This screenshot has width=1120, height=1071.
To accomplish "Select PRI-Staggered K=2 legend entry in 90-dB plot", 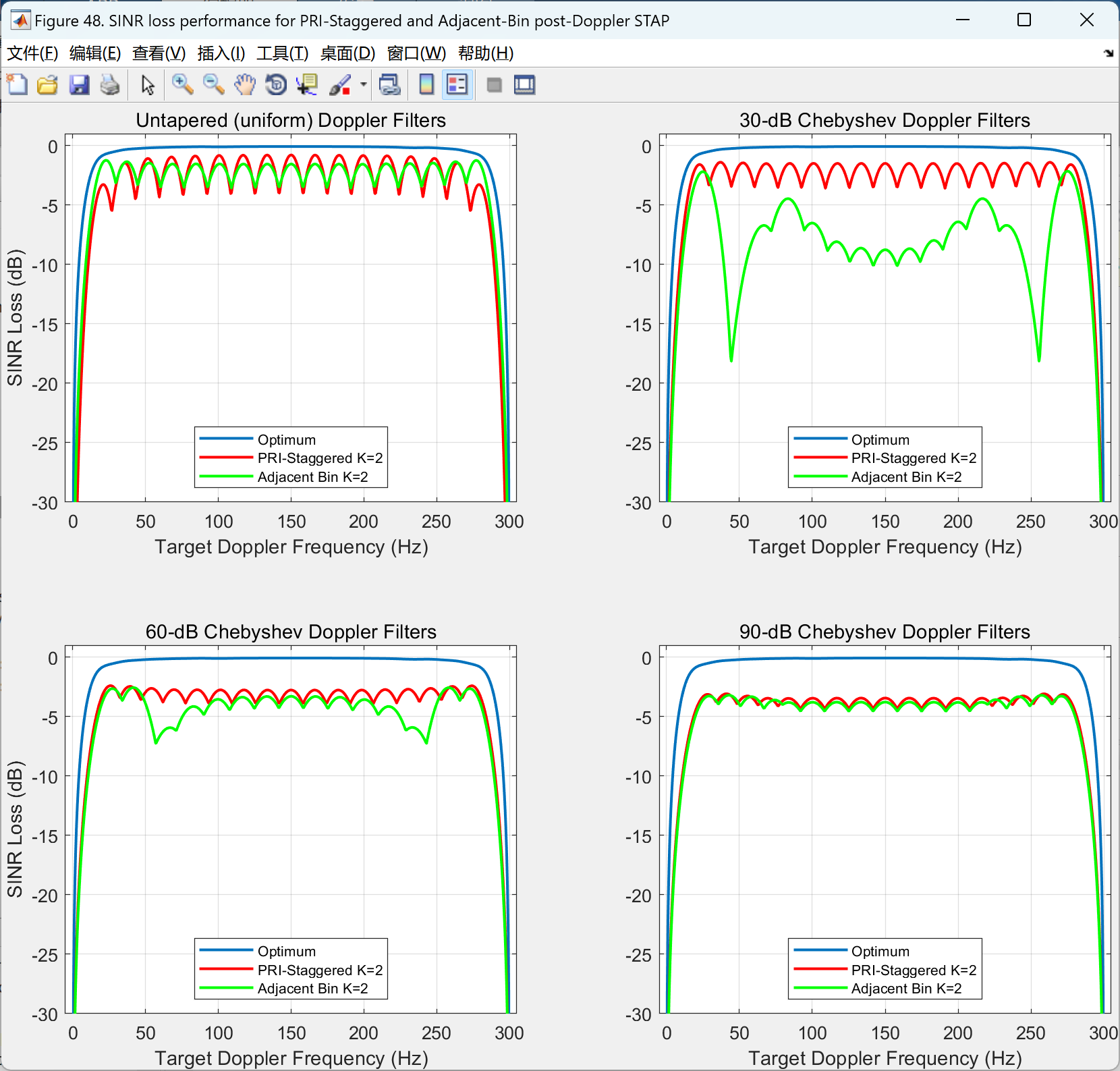I will pyautogui.click(x=914, y=970).
